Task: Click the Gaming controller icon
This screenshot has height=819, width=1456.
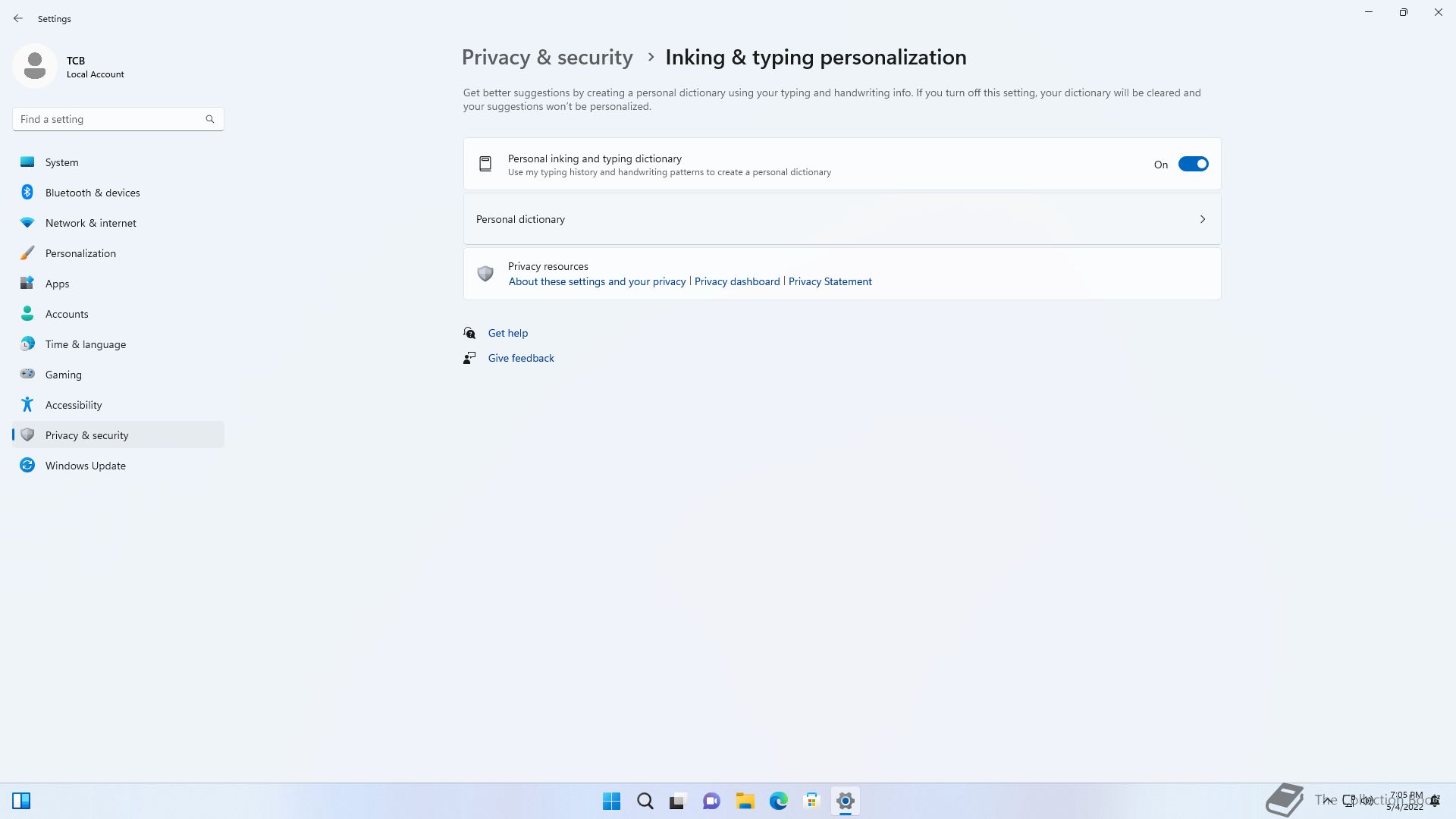Action: pyautogui.click(x=27, y=374)
